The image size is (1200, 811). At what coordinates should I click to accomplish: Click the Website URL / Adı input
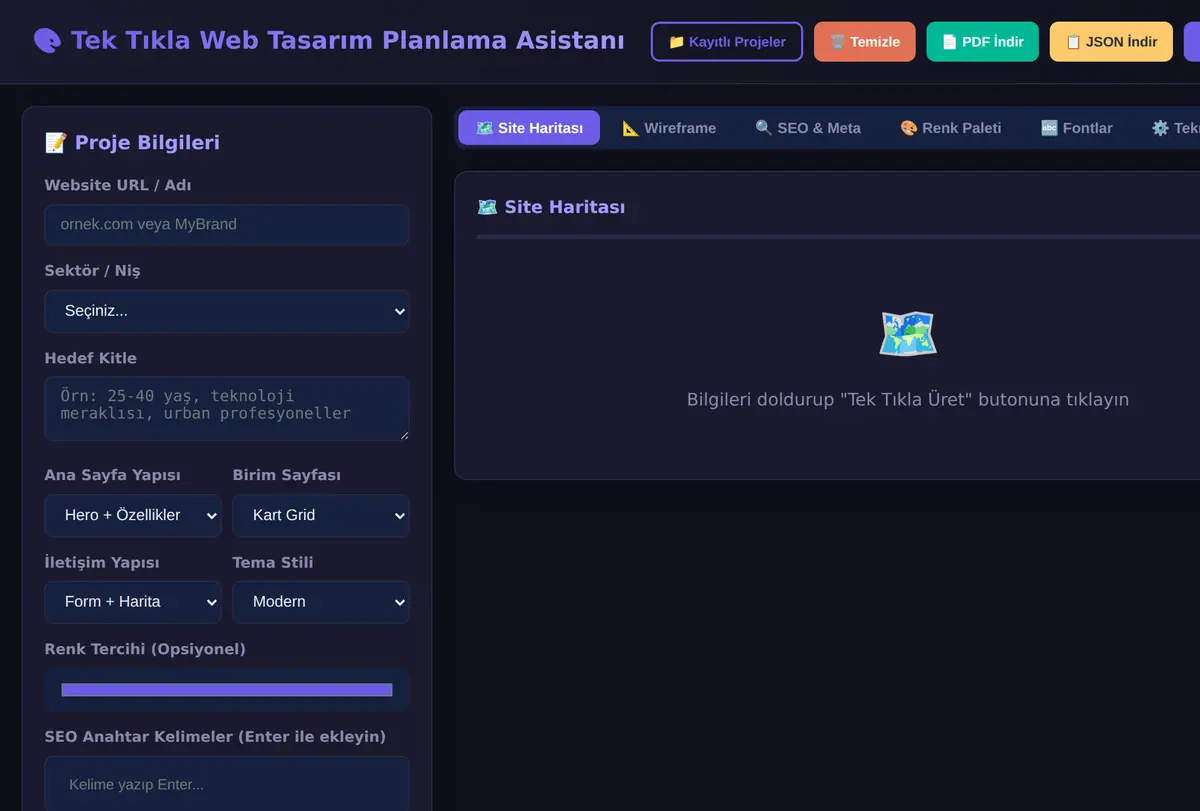(x=227, y=225)
